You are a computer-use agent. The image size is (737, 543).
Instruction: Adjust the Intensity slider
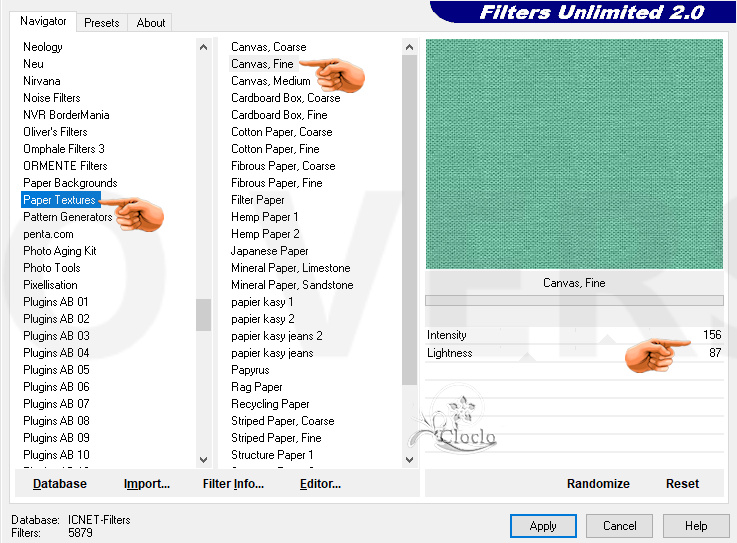tap(575, 335)
